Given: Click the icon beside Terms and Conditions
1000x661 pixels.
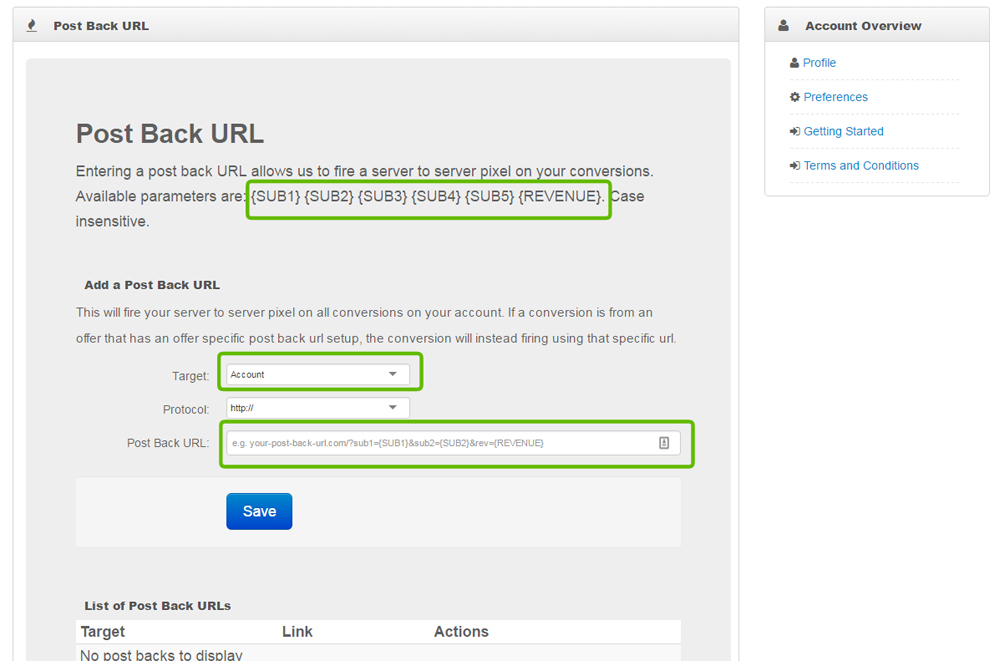Looking at the screenshot, I should point(795,166).
